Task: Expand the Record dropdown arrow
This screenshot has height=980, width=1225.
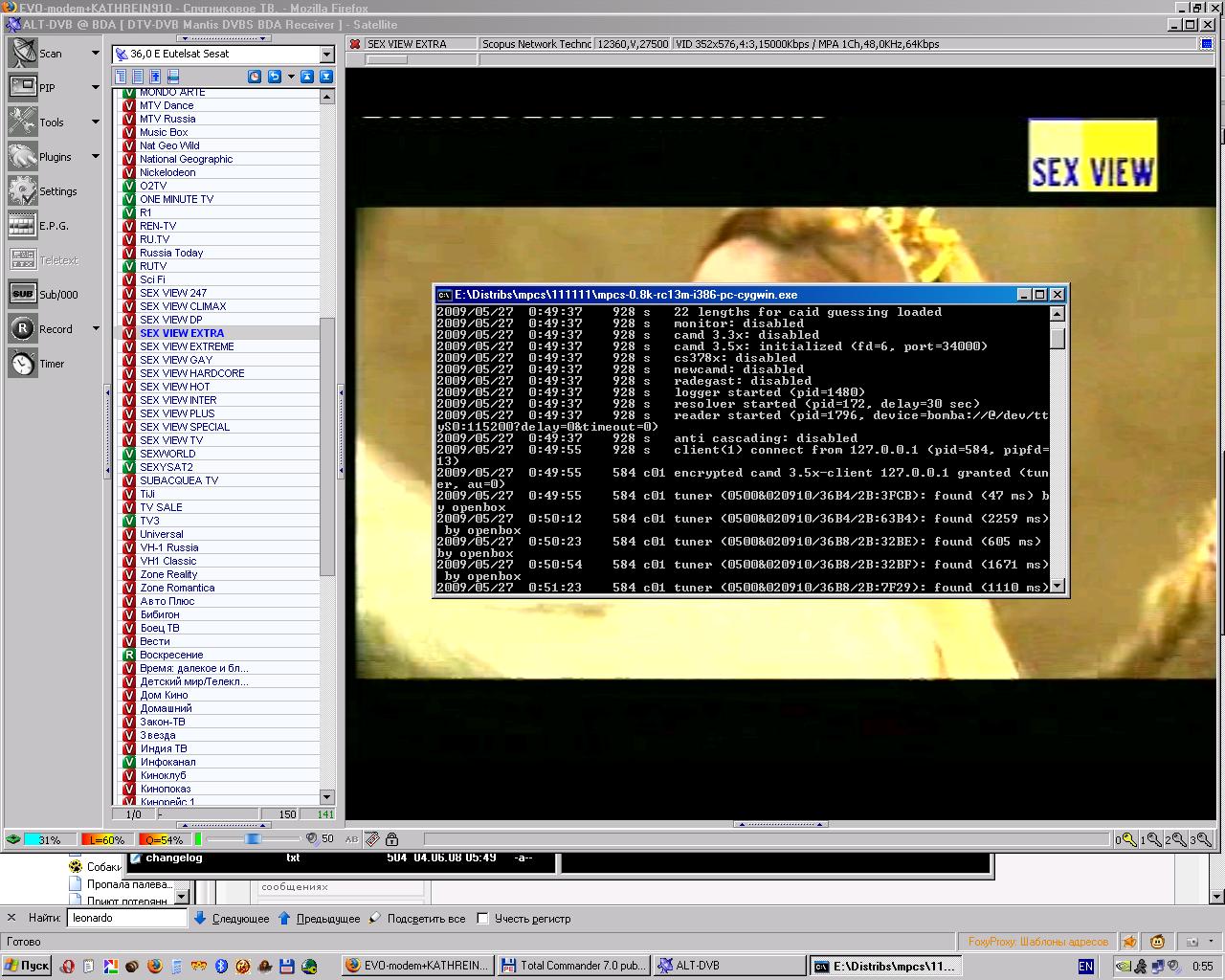Action: tap(95, 328)
